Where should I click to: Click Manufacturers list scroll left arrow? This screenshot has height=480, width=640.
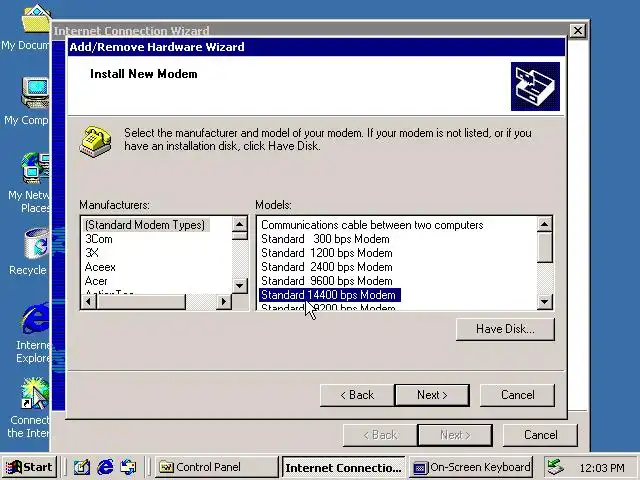click(89, 302)
